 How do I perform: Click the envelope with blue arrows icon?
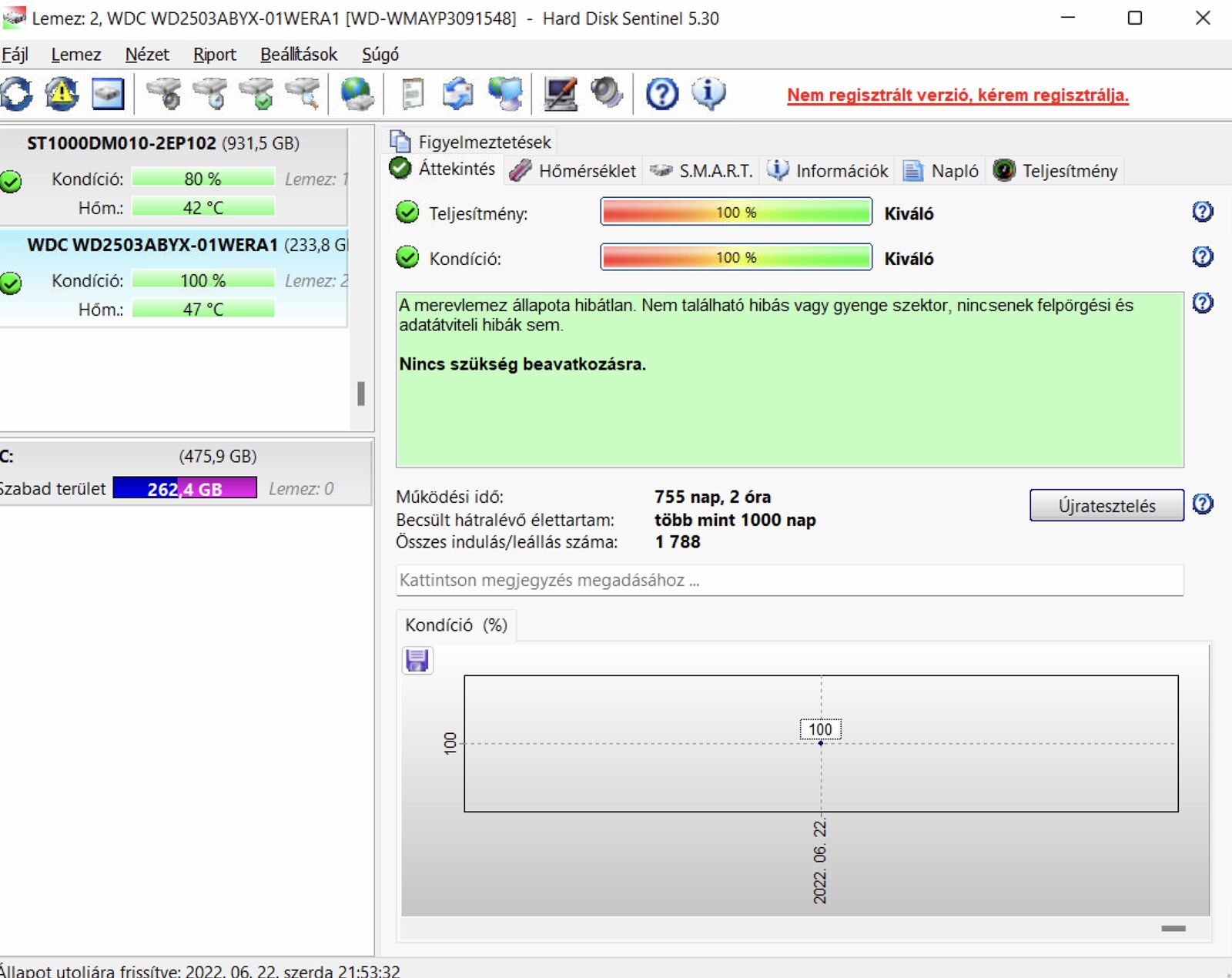[x=458, y=94]
